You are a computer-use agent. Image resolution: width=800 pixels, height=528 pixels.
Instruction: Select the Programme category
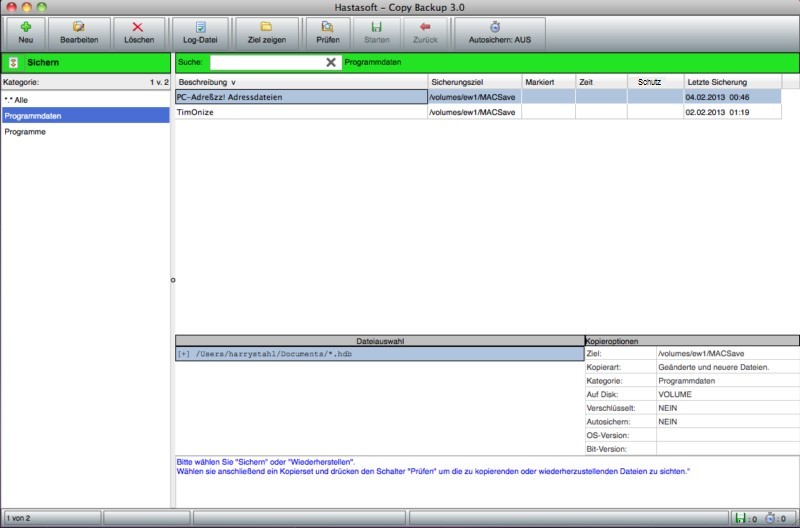pos(85,131)
